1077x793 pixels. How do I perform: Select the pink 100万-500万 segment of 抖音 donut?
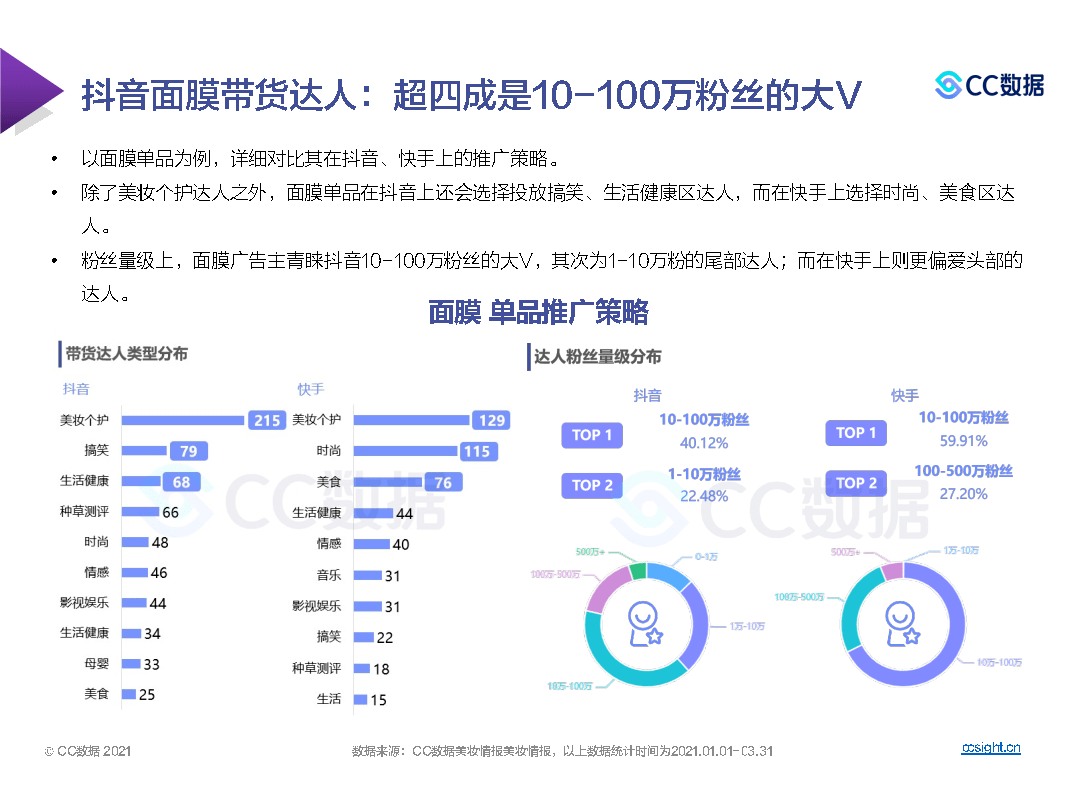pyautogui.click(x=606, y=588)
